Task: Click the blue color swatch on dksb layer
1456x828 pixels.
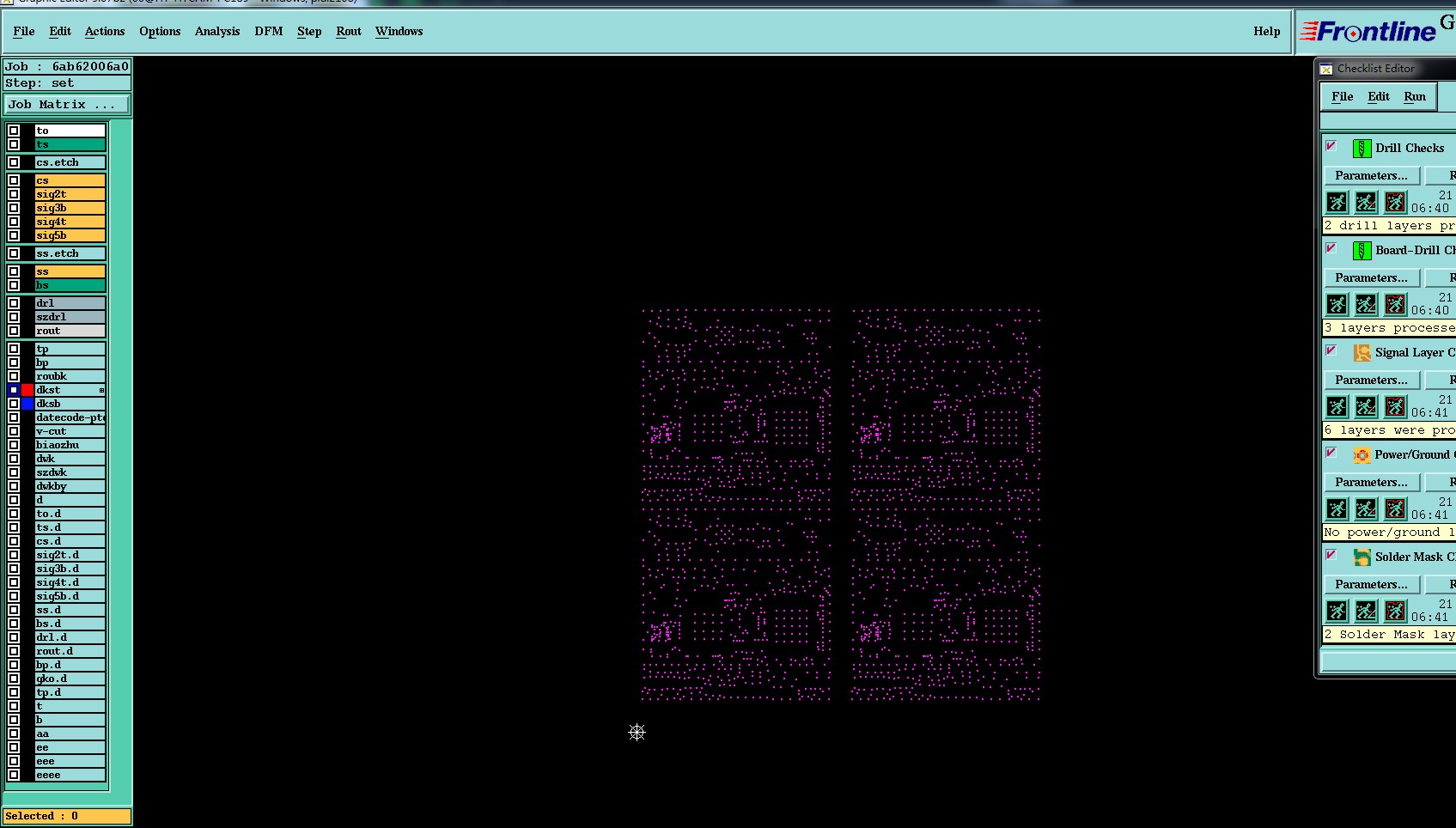Action: 27,404
